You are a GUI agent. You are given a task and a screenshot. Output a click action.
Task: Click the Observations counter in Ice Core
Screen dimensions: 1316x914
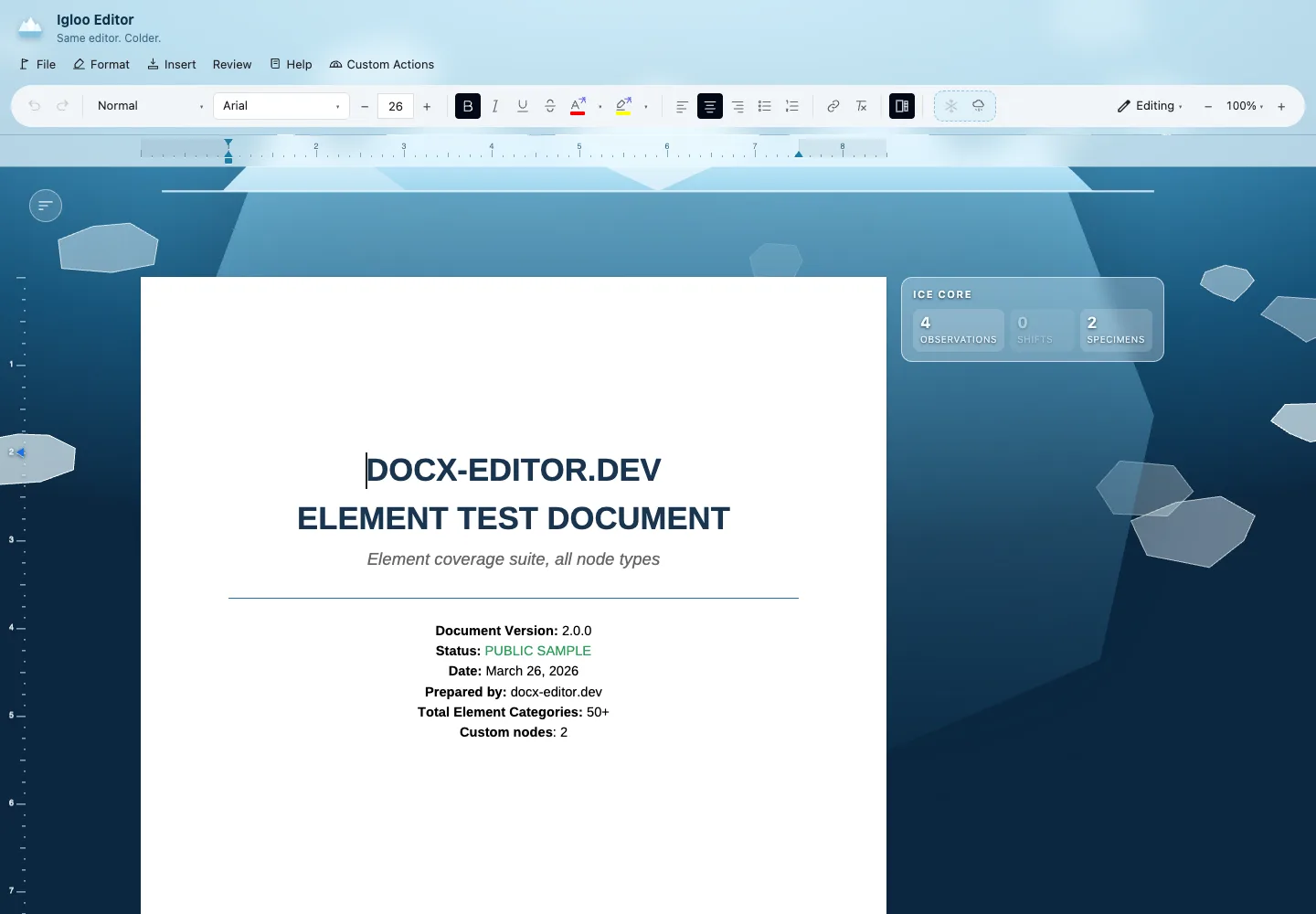click(x=959, y=330)
